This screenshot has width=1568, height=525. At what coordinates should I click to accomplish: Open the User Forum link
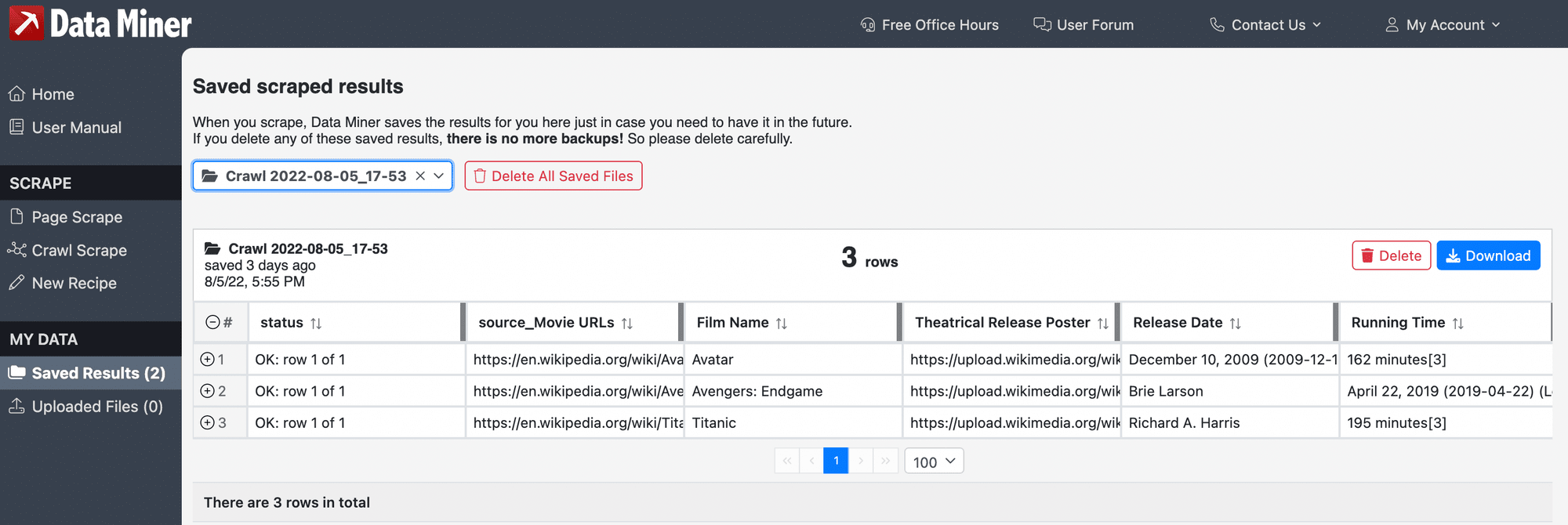pyautogui.click(x=1083, y=25)
